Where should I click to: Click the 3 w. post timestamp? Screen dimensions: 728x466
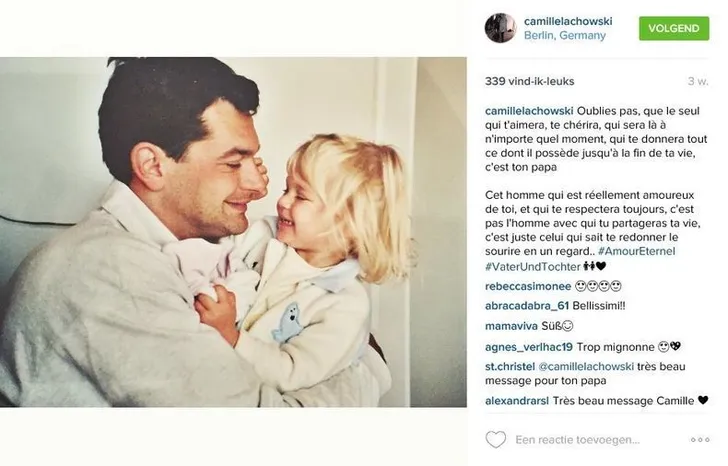click(698, 81)
